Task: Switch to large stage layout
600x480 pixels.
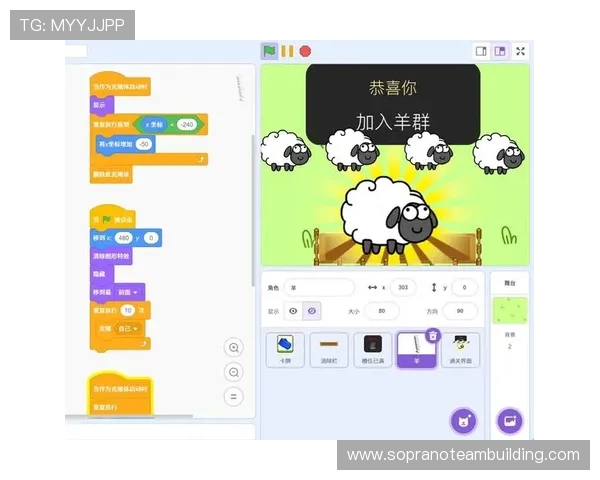Action: [x=500, y=51]
